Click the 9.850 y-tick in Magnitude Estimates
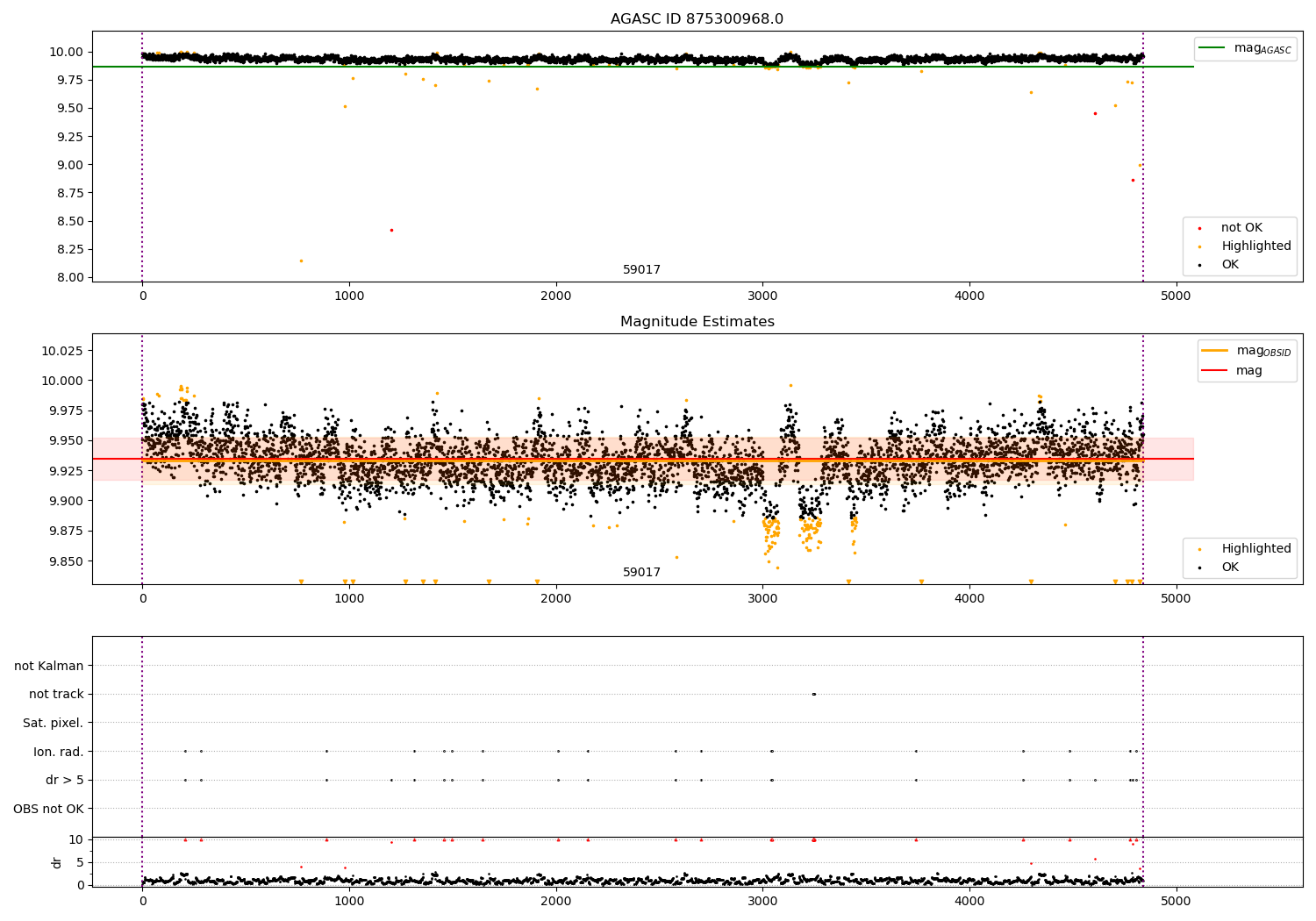This screenshot has width=1316, height=921. point(66,561)
